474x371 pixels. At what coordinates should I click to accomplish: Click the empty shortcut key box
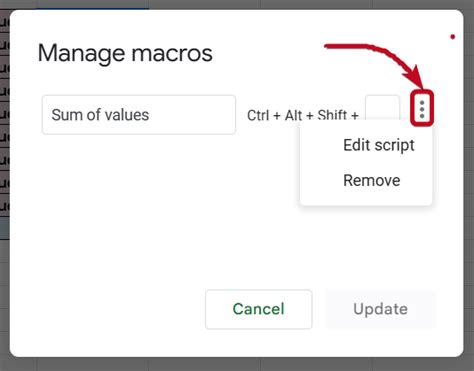click(x=383, y=107)
